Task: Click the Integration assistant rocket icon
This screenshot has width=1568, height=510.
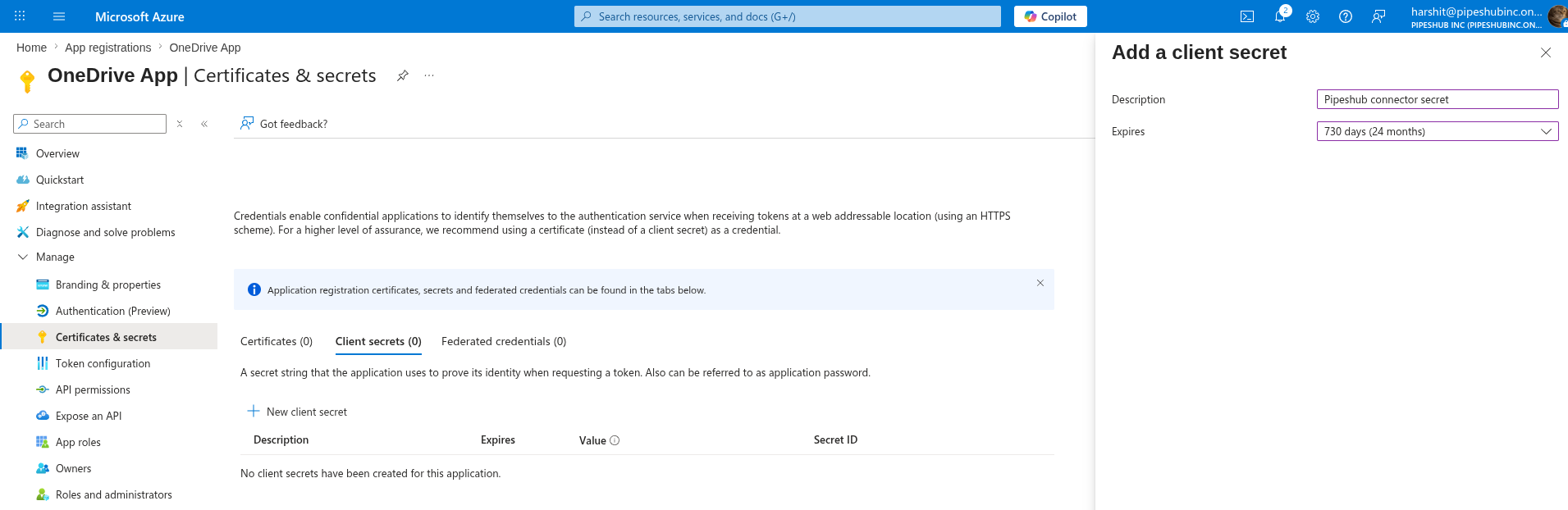Action: pos(22,206)
